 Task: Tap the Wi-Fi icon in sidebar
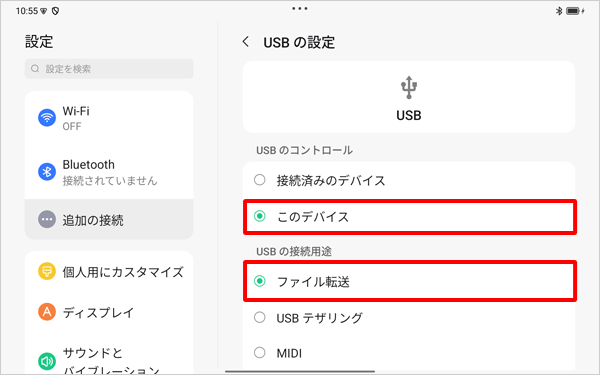[x=47, y=117]
